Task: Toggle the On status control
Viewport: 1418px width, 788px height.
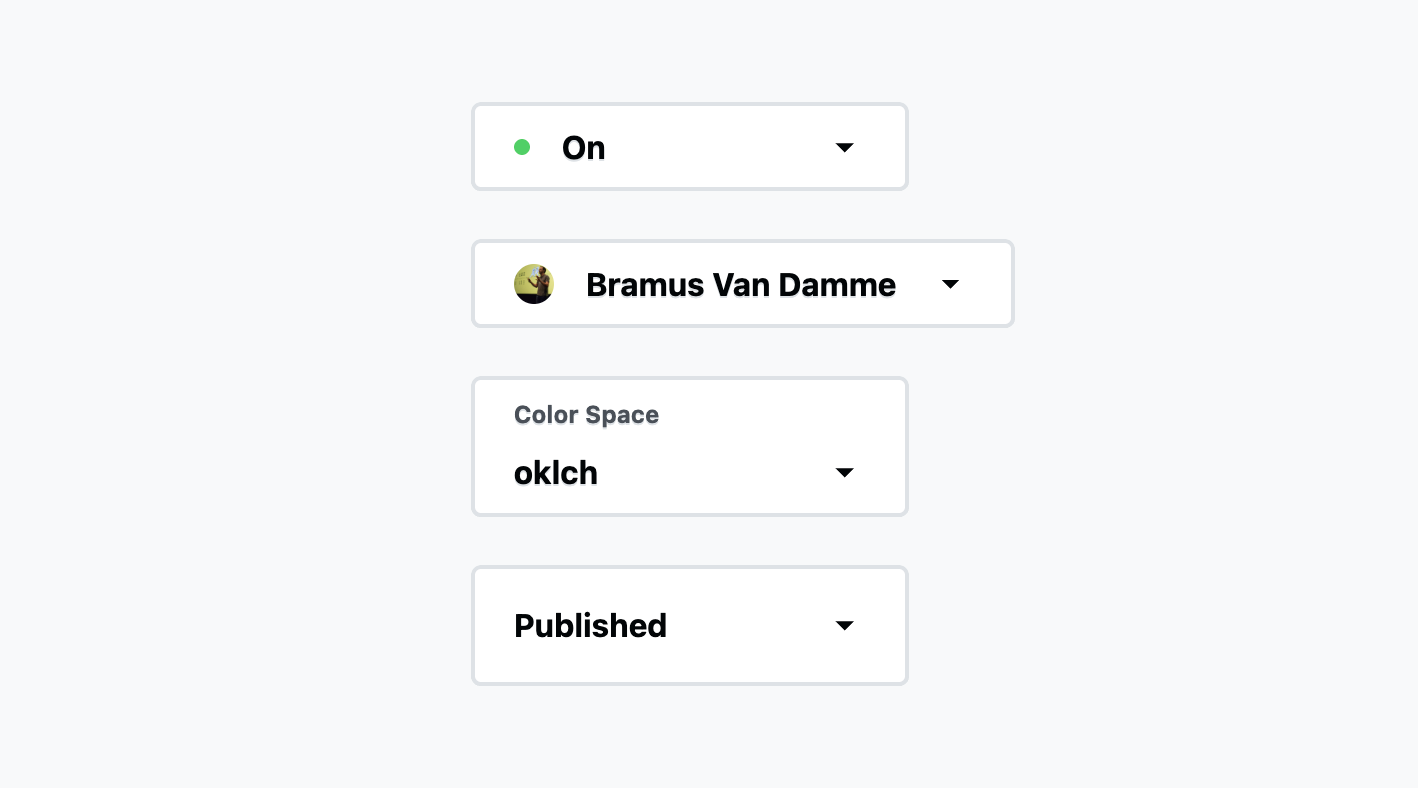Action: pyautogui.click(x=690, y=146)
